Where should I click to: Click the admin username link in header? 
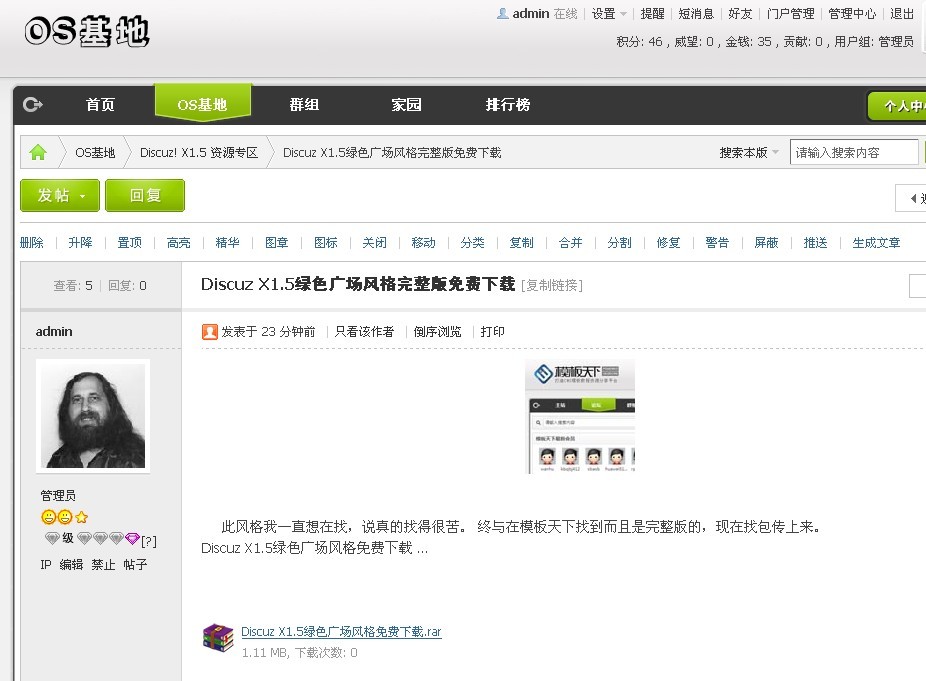tap(530, 14)
